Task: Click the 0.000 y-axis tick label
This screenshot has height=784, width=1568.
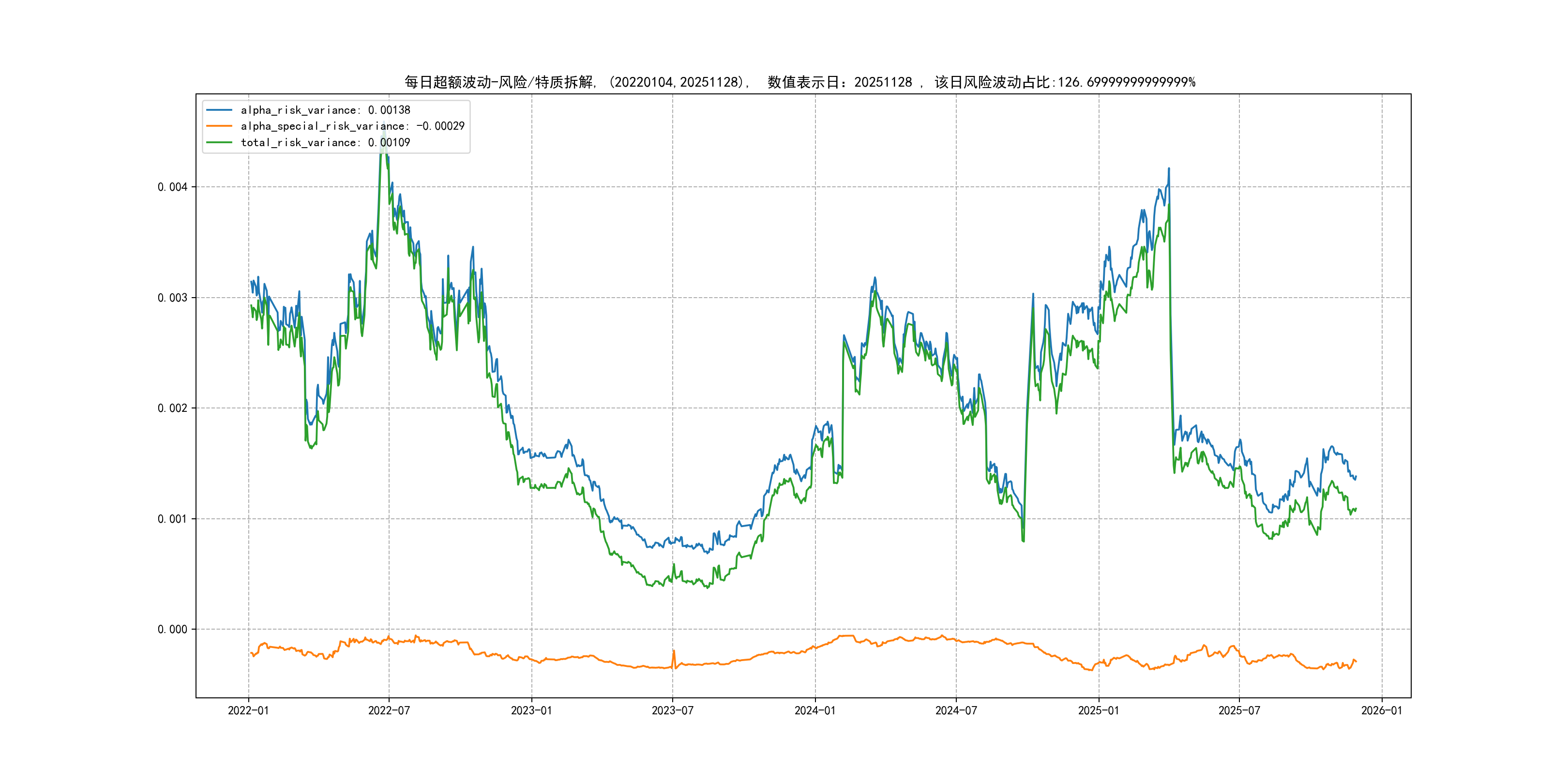Action: pyautogui.click(x=172, y=630)
